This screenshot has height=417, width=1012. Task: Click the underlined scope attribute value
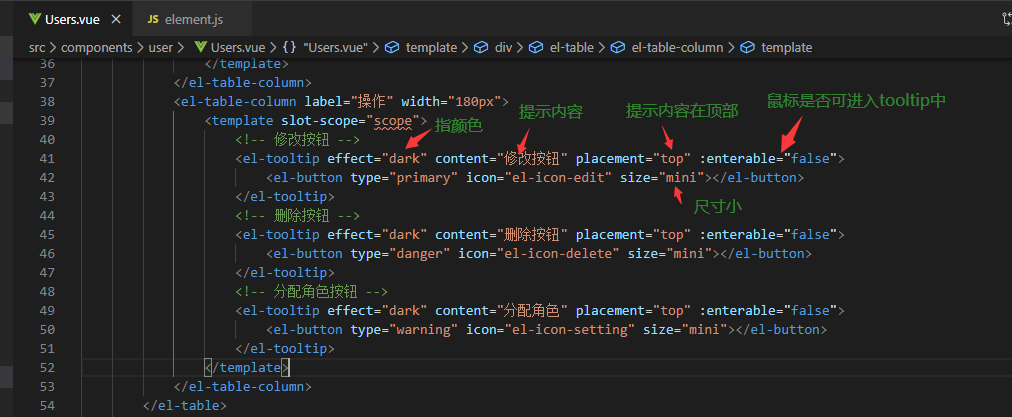pos(393,121)
